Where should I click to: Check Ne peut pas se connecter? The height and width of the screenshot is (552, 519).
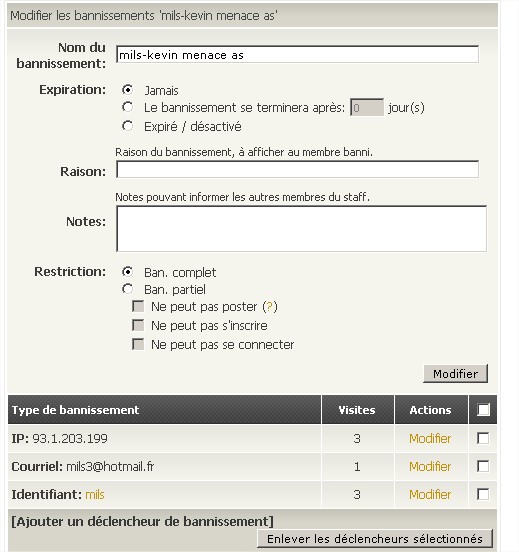pos(138,344)
